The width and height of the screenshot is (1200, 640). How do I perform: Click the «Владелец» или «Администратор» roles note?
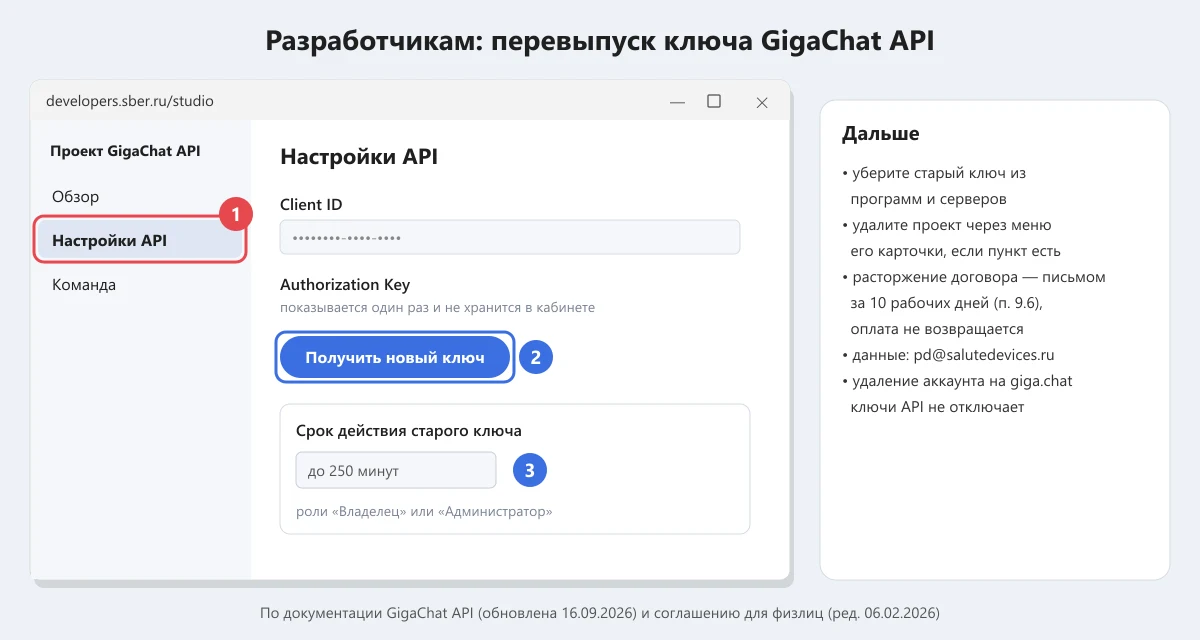coord(425,512)
